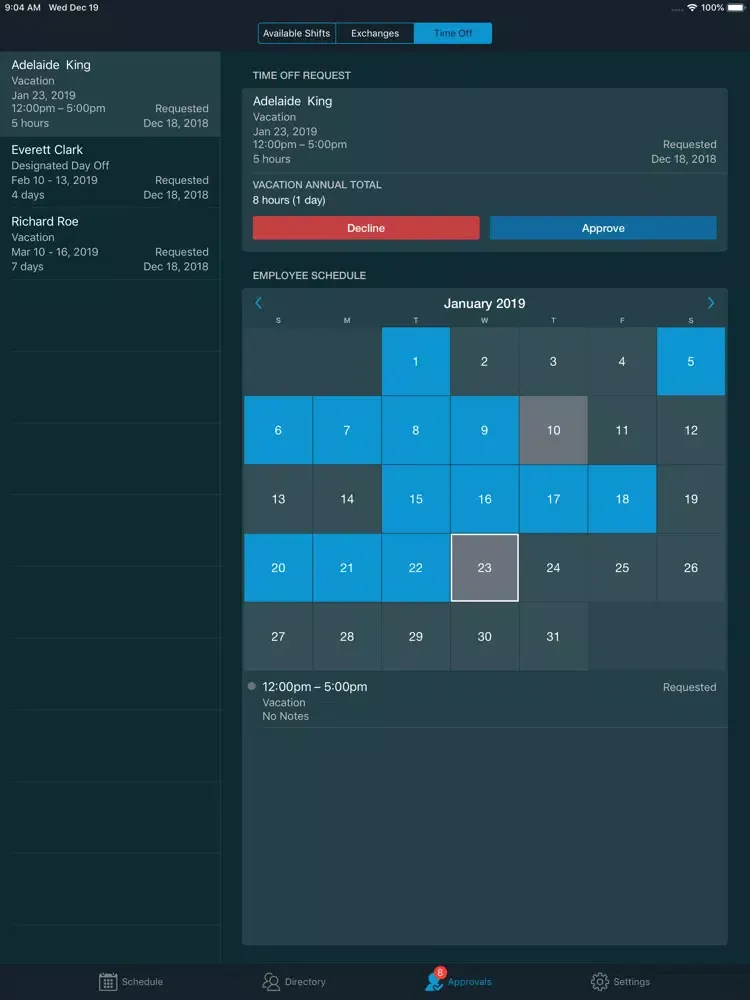Select the Time Off segment
Image resolution: width=750 pixels, height=1000 pixels.
click(x=453, y=33)
